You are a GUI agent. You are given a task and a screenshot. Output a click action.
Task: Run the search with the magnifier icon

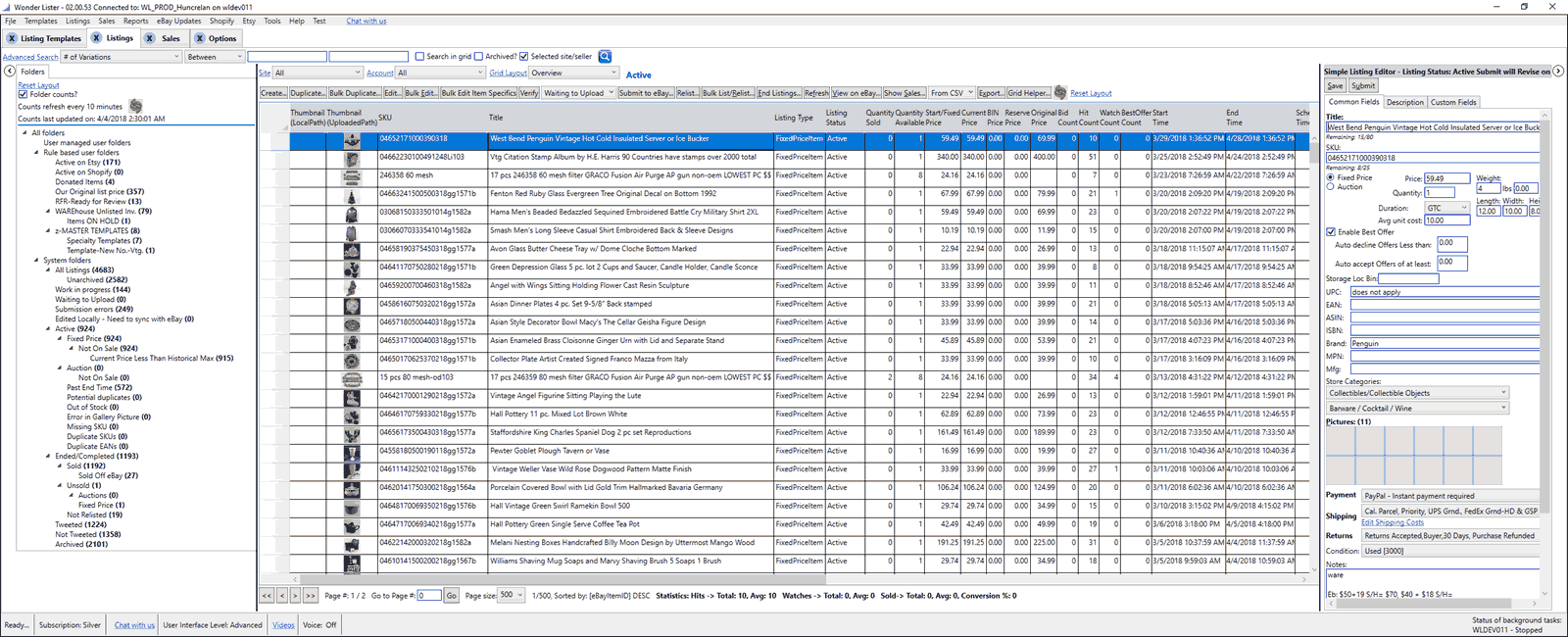point(605,57)
